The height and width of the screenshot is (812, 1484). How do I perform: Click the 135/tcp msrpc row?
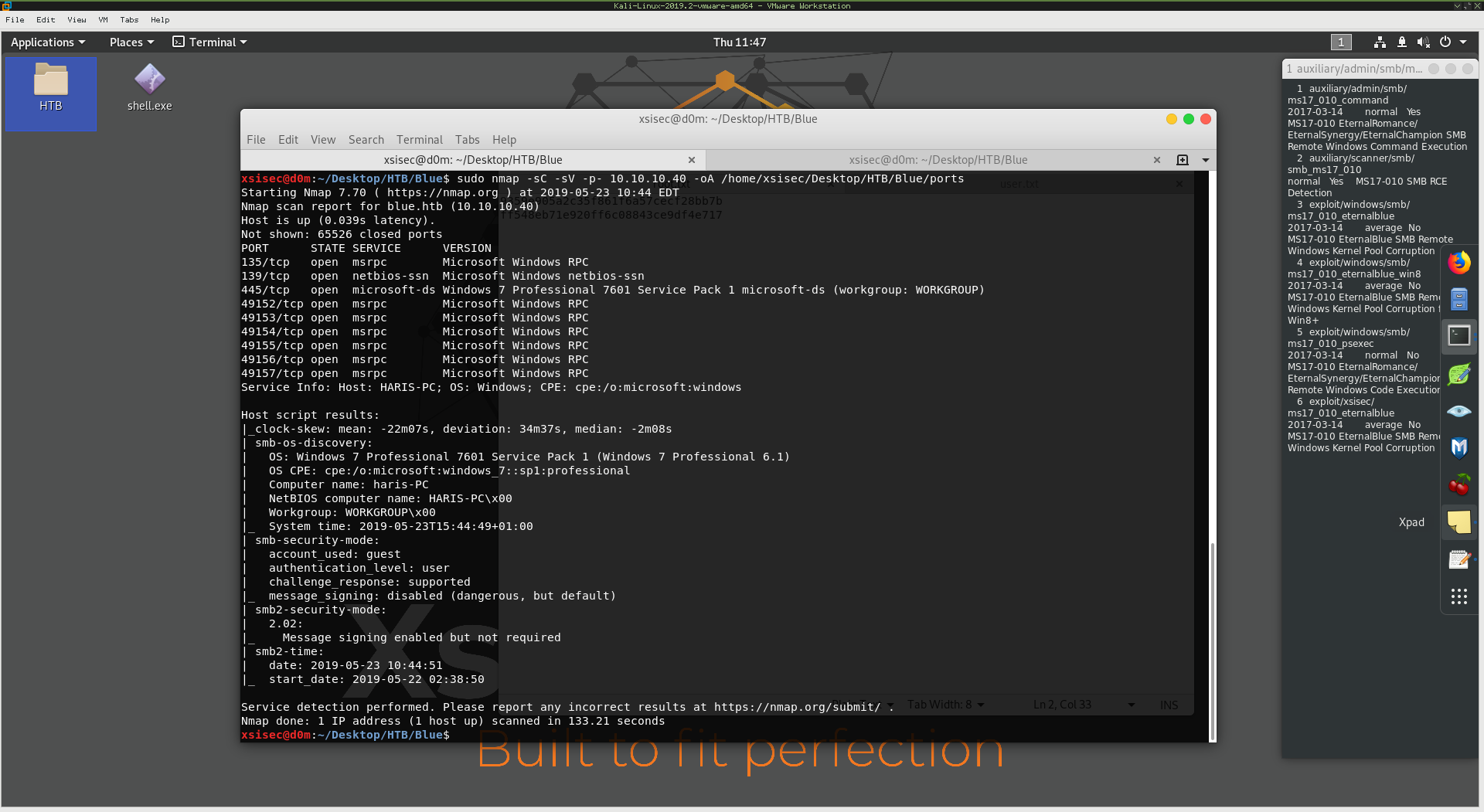(415, 262)
